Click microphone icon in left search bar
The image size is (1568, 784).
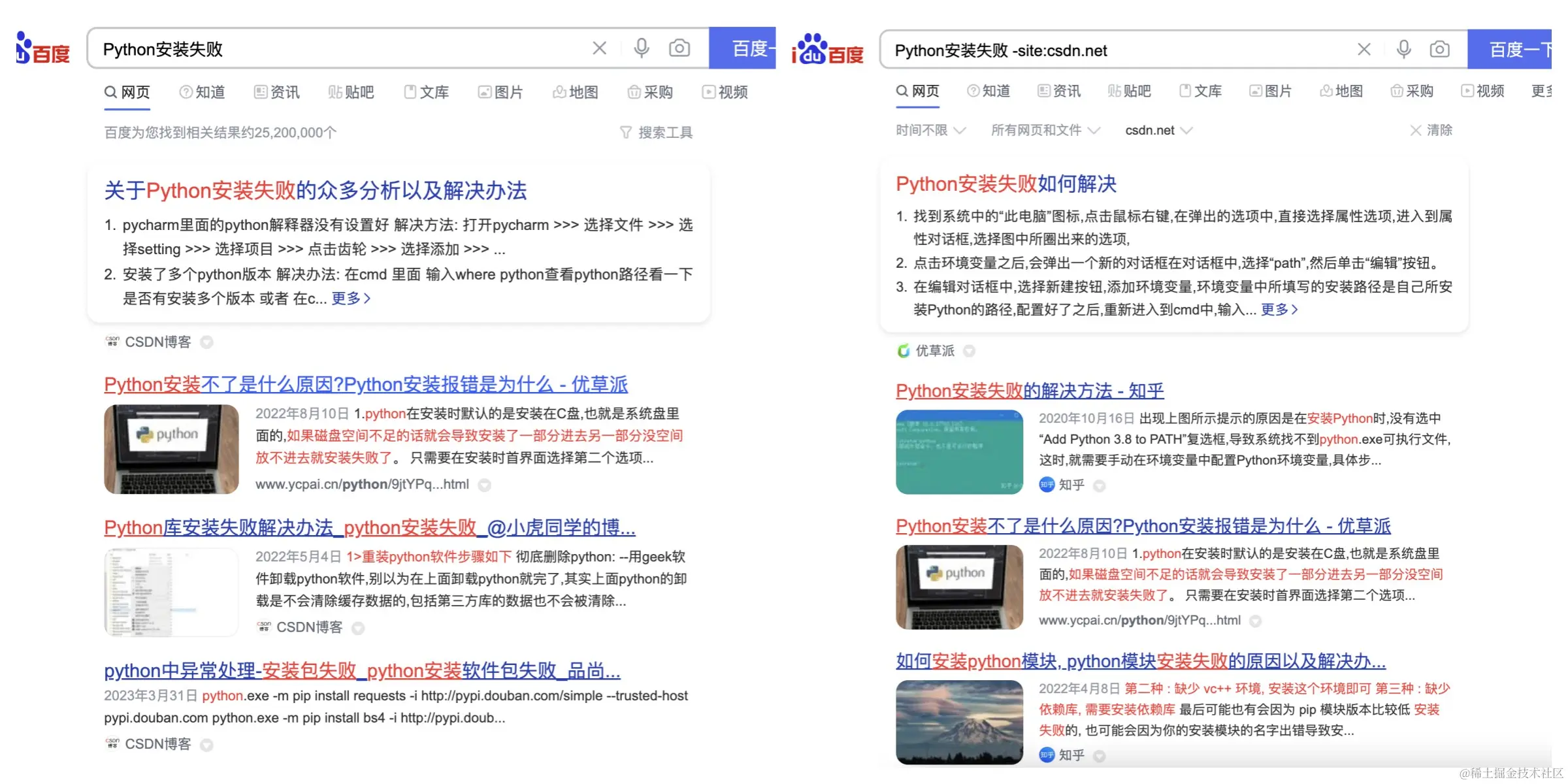(642, 48)
